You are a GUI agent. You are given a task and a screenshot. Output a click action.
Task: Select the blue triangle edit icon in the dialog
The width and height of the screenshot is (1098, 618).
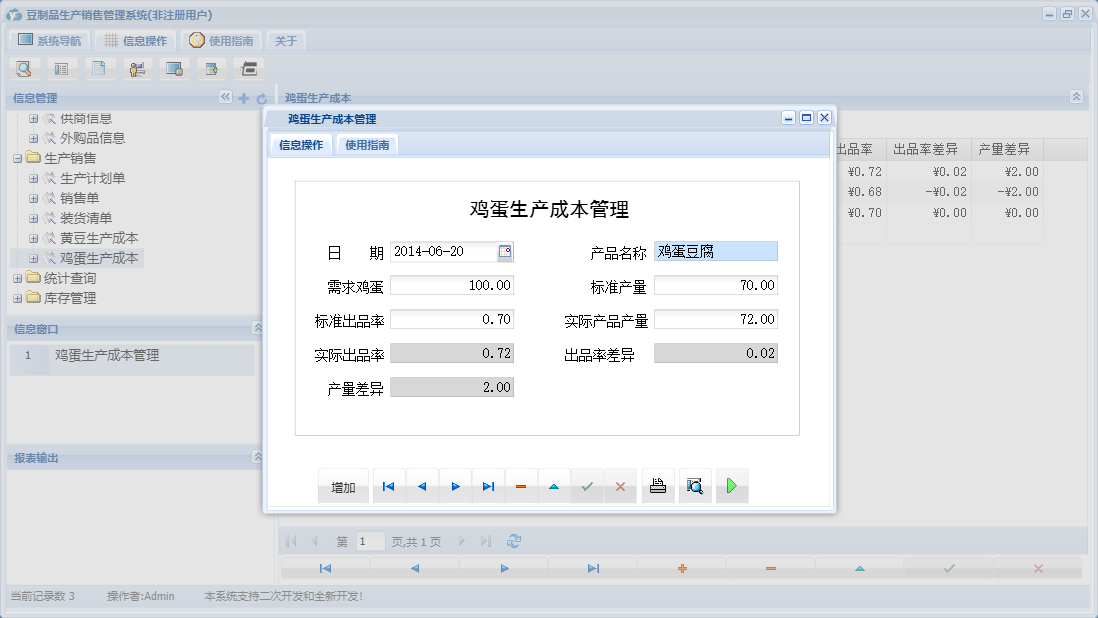555,486
